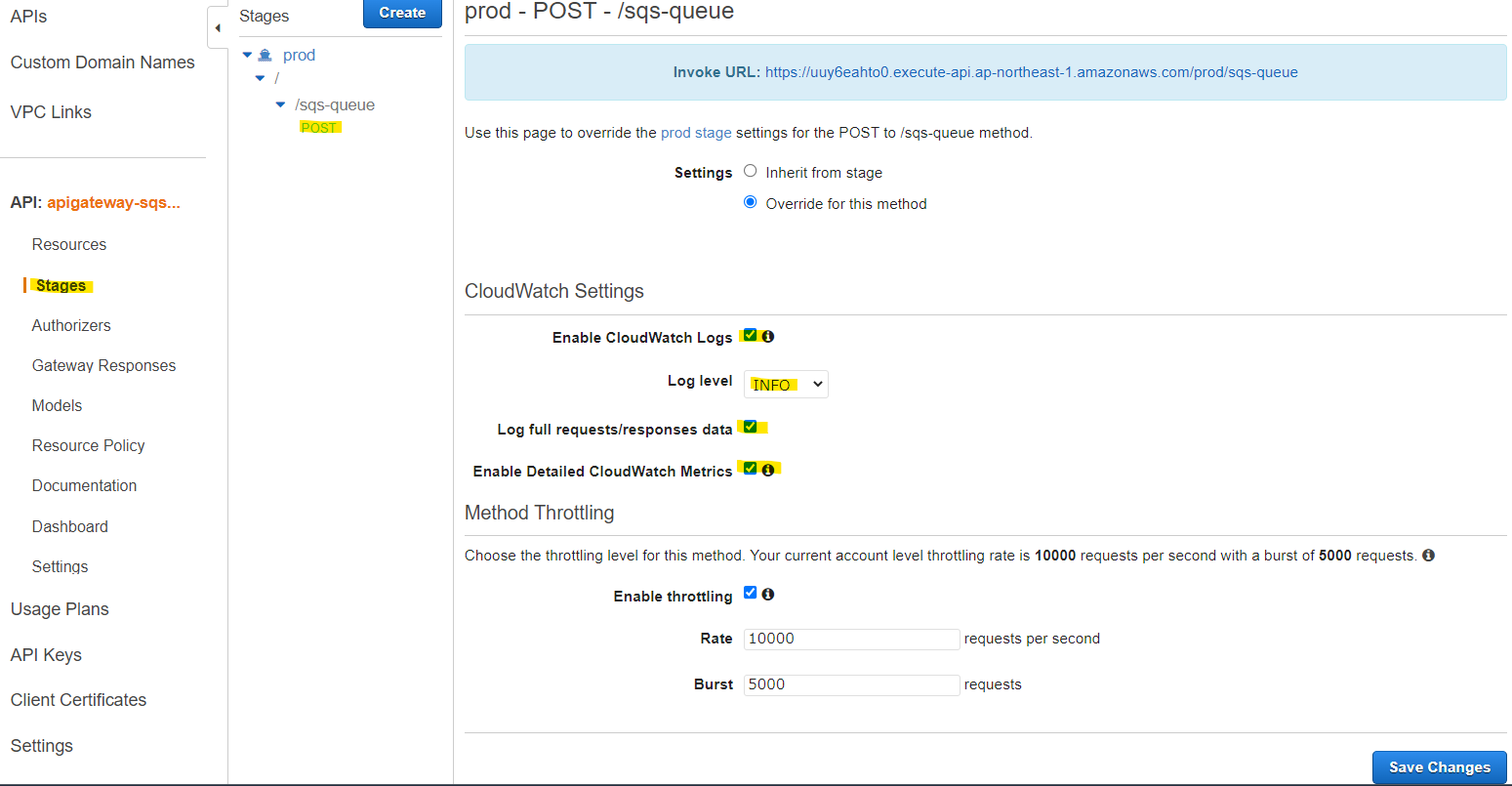1512x786 pixels.
Task: Click Save Changes
Action: [1439, 767]
